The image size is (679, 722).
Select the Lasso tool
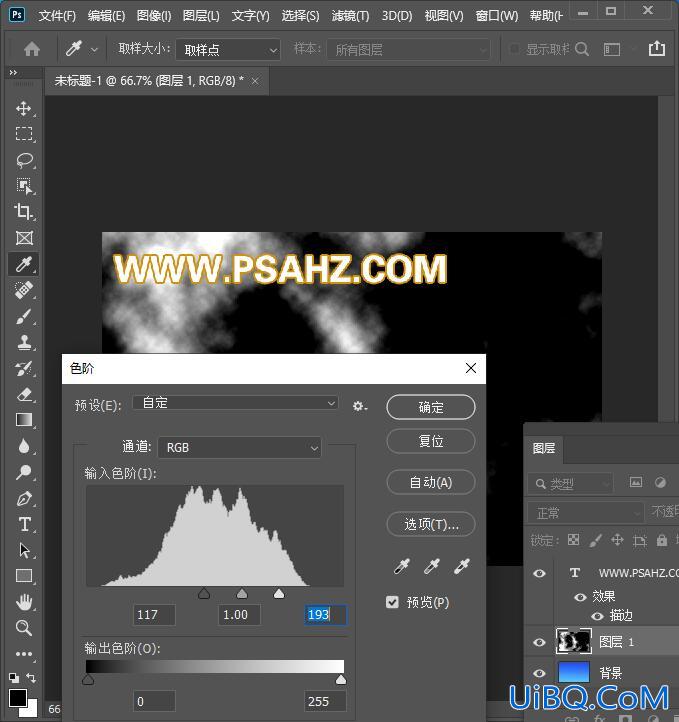23,160
